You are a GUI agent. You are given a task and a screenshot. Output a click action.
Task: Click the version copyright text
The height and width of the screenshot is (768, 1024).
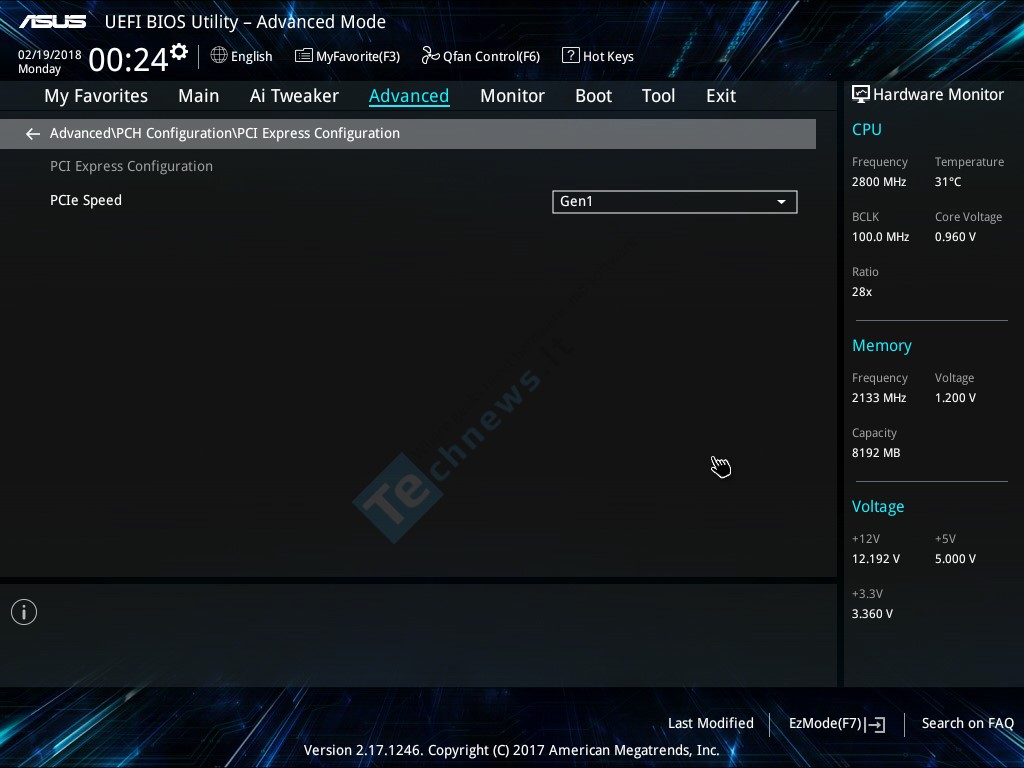511,750
